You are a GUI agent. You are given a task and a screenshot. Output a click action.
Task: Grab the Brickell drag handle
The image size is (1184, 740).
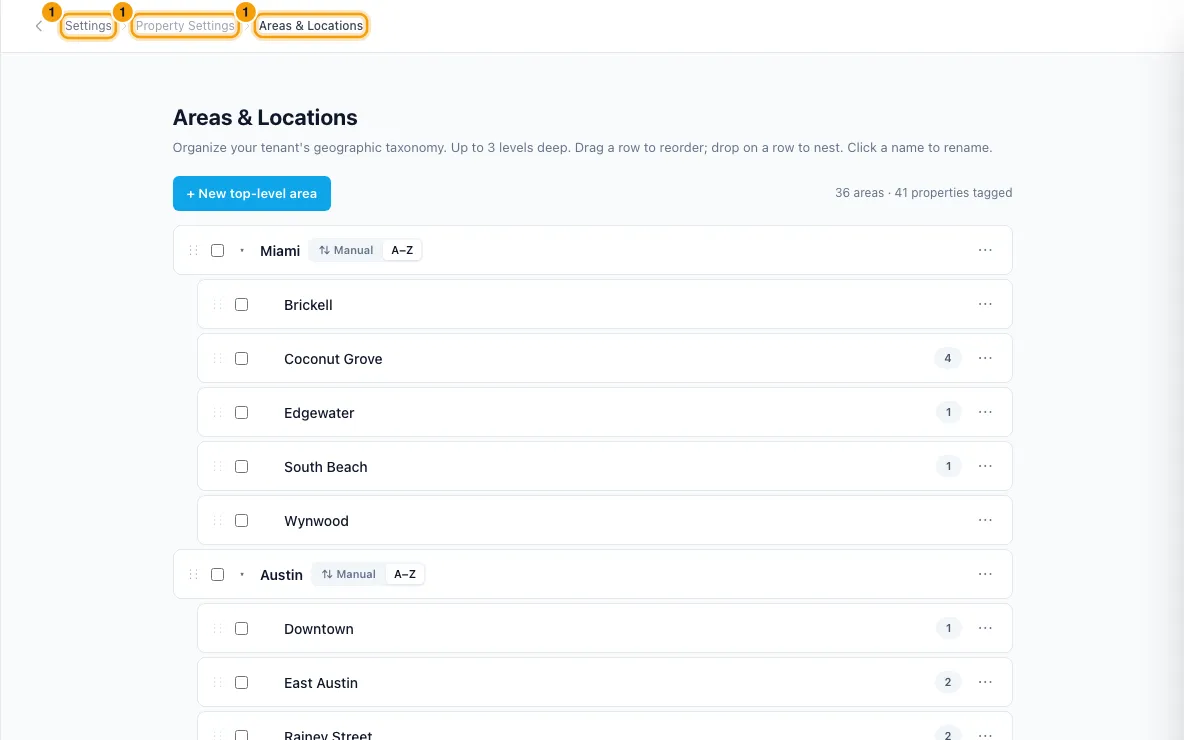[x=217, y=304]
